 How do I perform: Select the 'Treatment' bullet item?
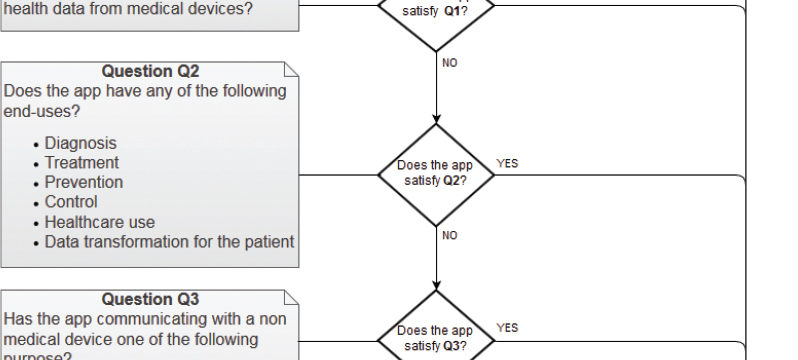click(x=81, y=162)
